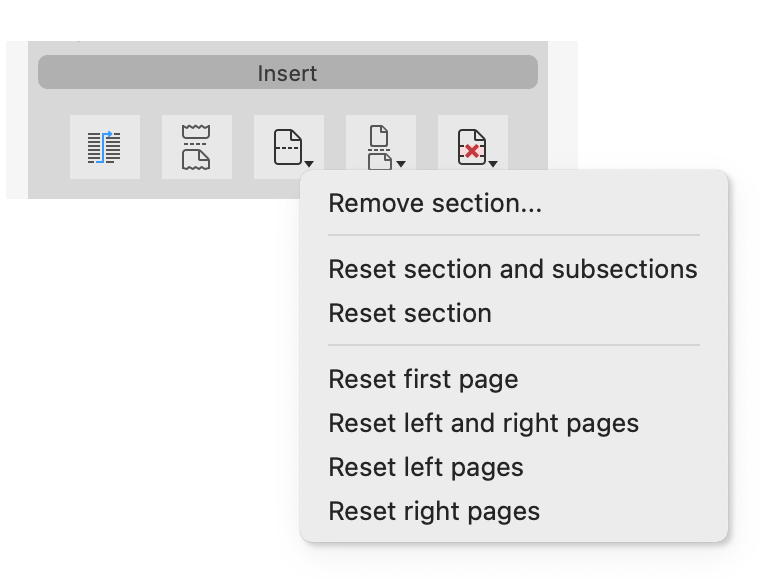This screenshot has height=580, width=760.
Task: Expand dropdown arrow beside the red X icon
Action: pyautogui.click(x=494, y=163)
